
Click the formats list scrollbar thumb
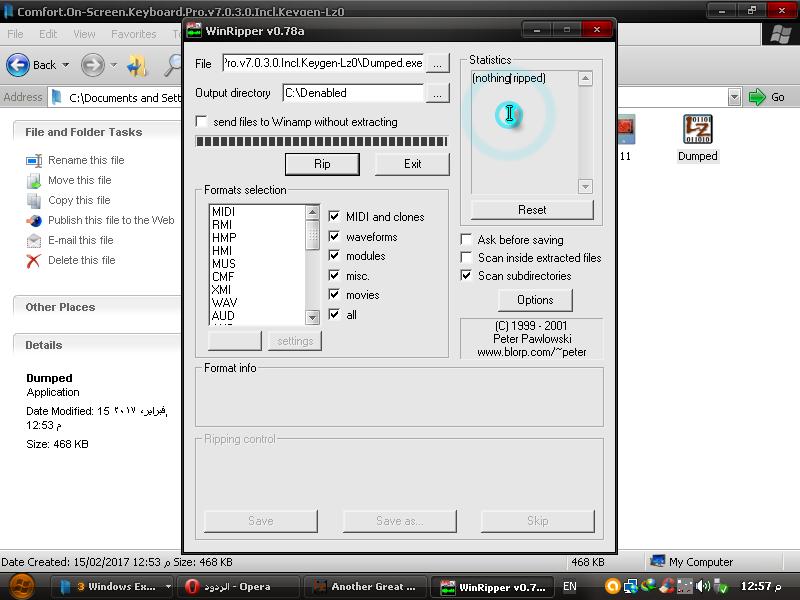(x=312, y=236)
